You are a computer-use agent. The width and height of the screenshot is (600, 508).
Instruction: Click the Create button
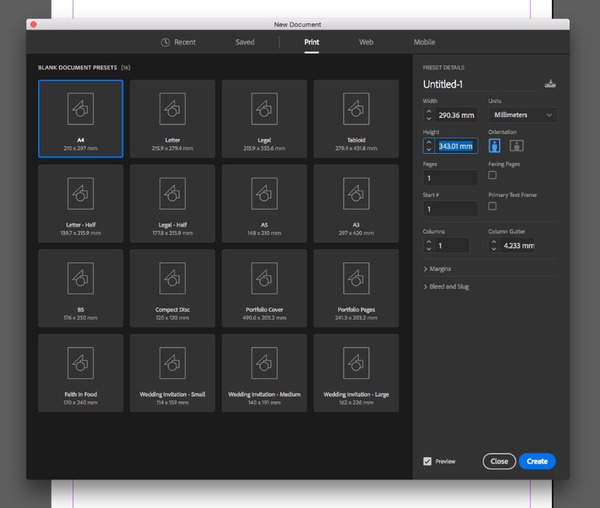537,461
